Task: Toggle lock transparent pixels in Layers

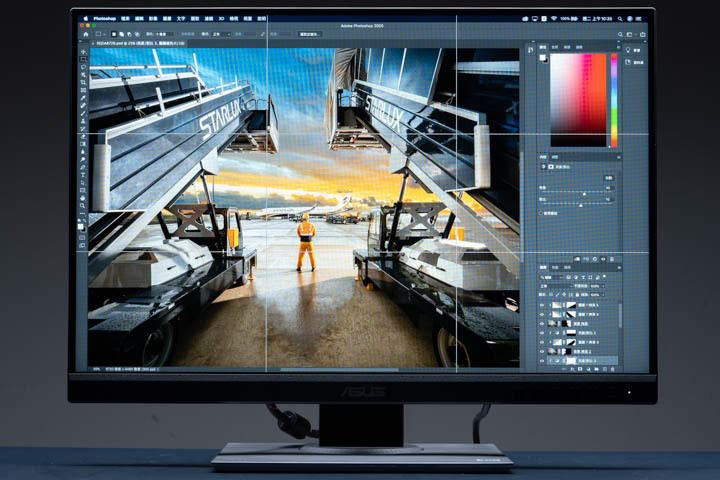Action: pyautogui.click(x=551, y=294)
